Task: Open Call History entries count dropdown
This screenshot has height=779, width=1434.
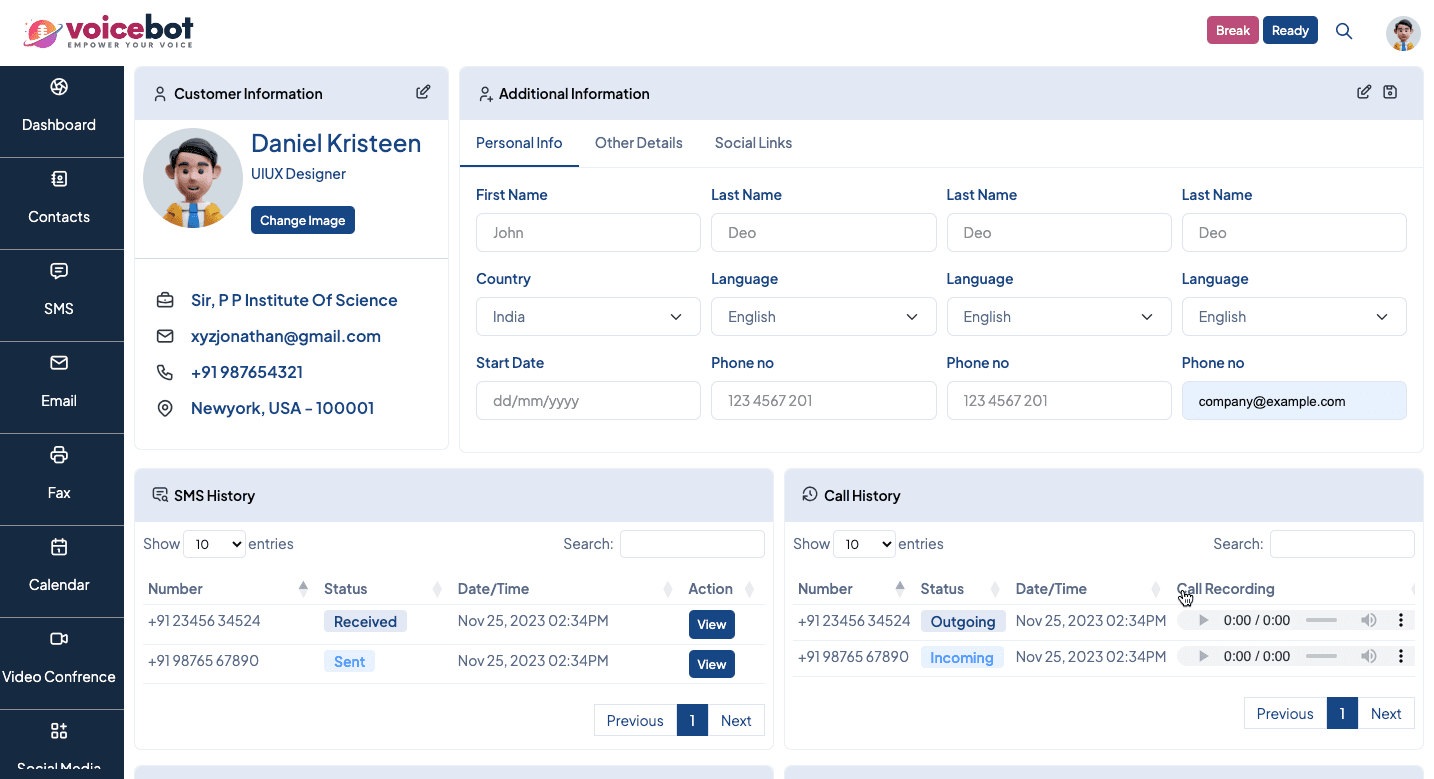Action: tap(864, 544)
